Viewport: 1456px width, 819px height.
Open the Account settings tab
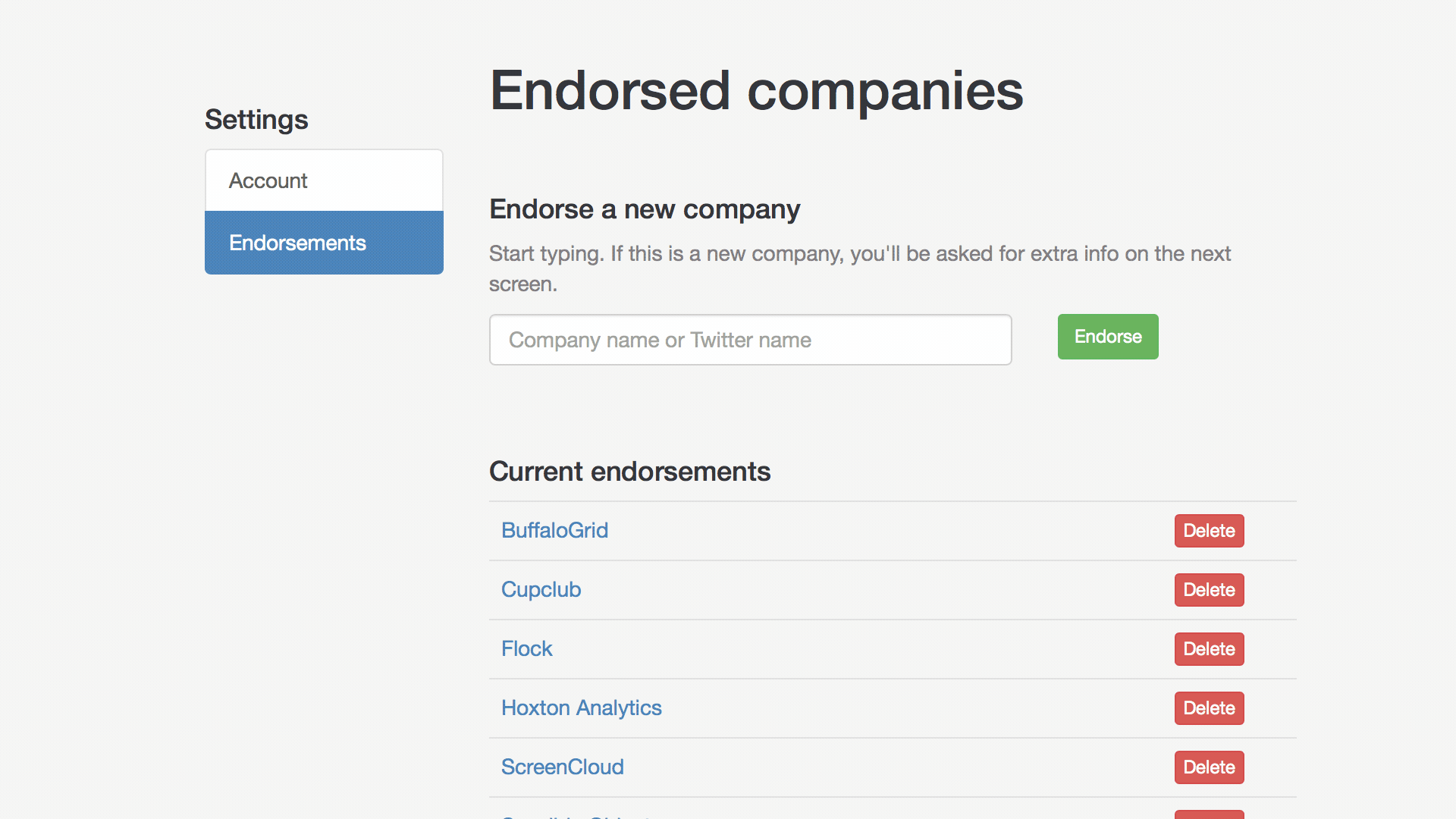point(324,180)
